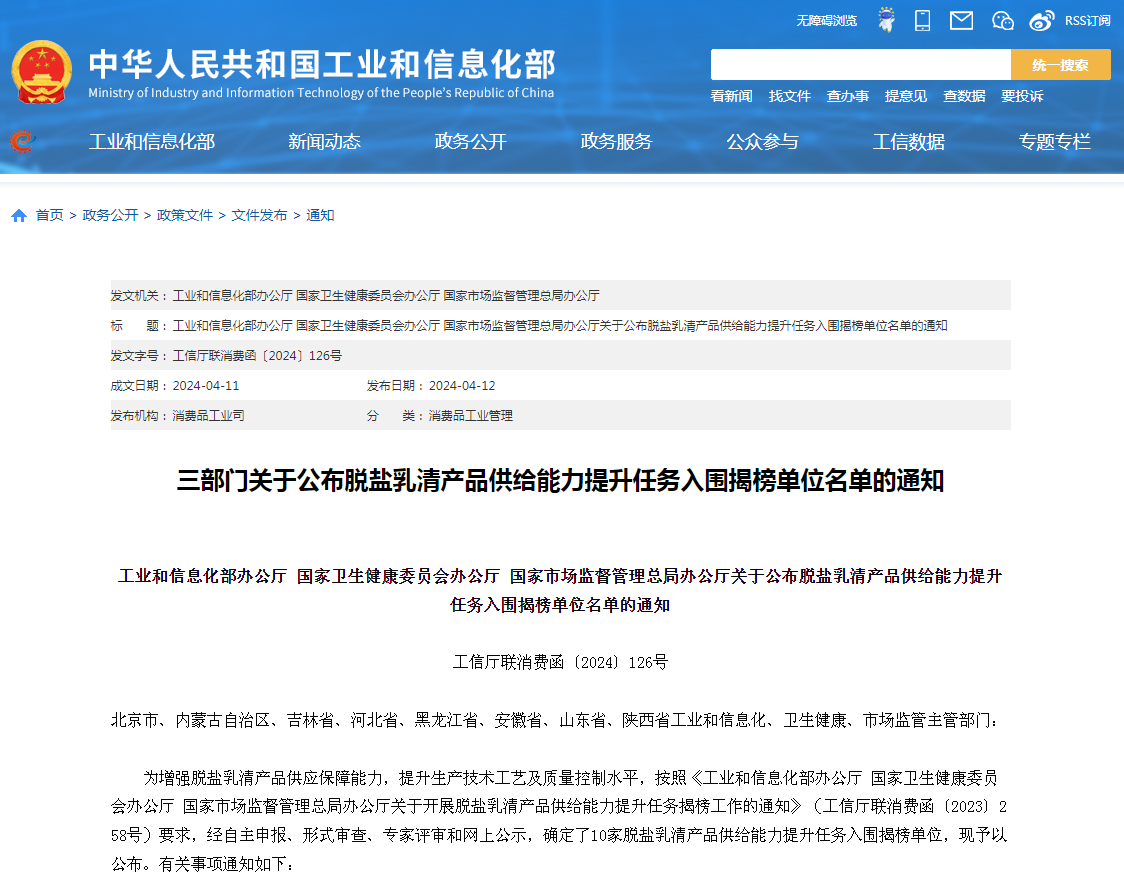Click the red gear icon in navigation bar

[x=21, y=142]
